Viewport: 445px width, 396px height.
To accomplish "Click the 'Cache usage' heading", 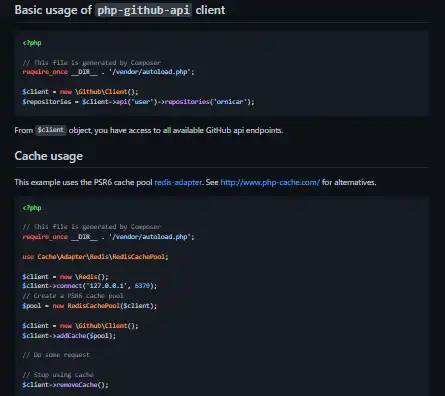I will point(49,156).
